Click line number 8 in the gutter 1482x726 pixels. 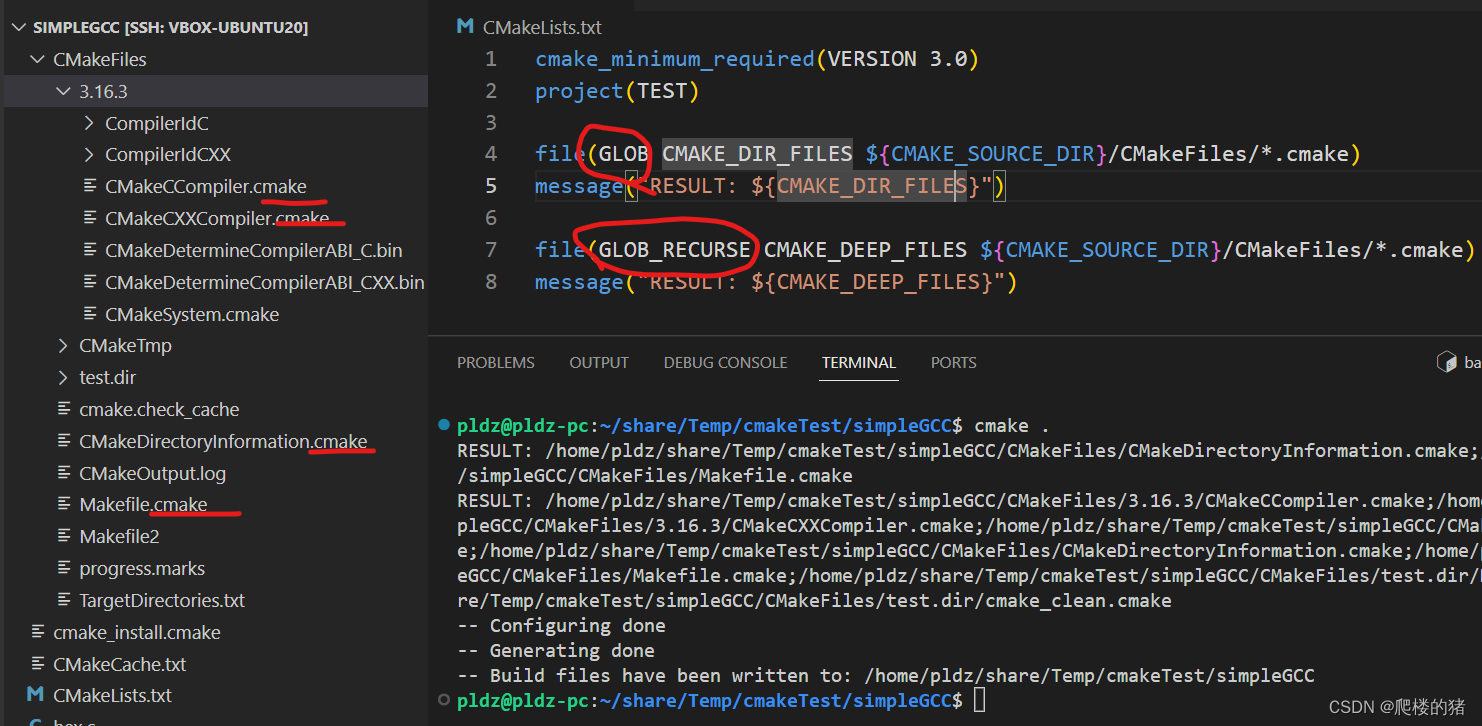tap(491, 282)
